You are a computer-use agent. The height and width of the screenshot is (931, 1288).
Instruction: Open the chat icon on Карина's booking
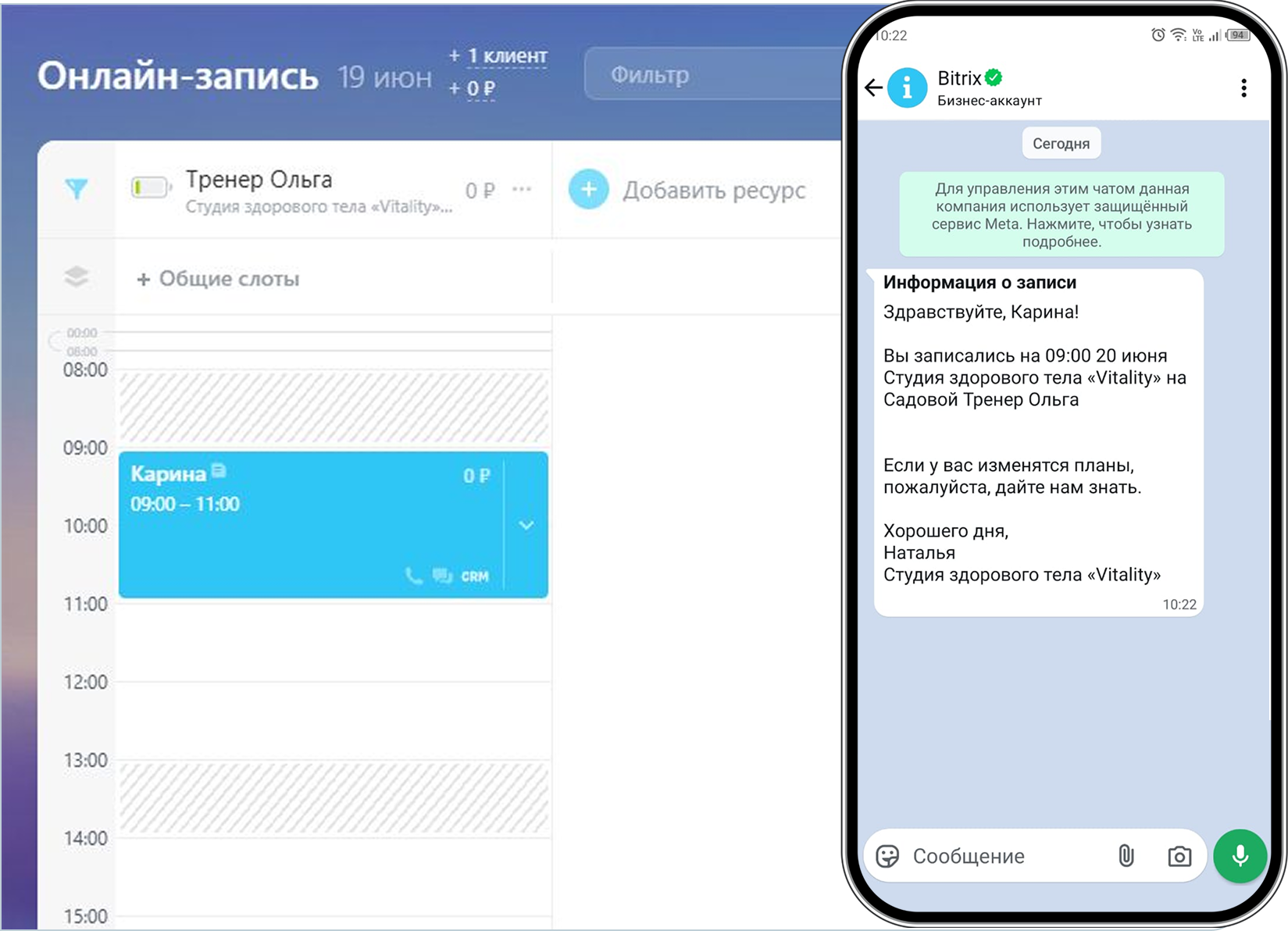(443, 576)
